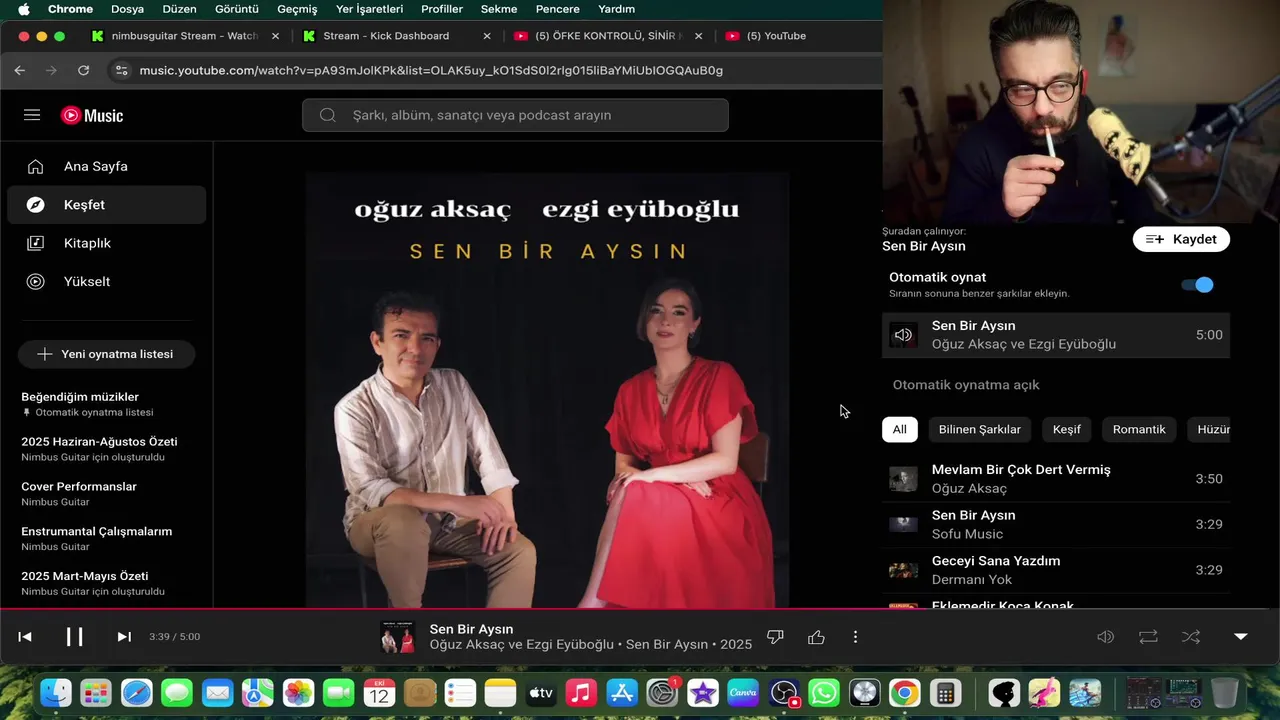Click the song progress bar above the player

coord(640,609)
